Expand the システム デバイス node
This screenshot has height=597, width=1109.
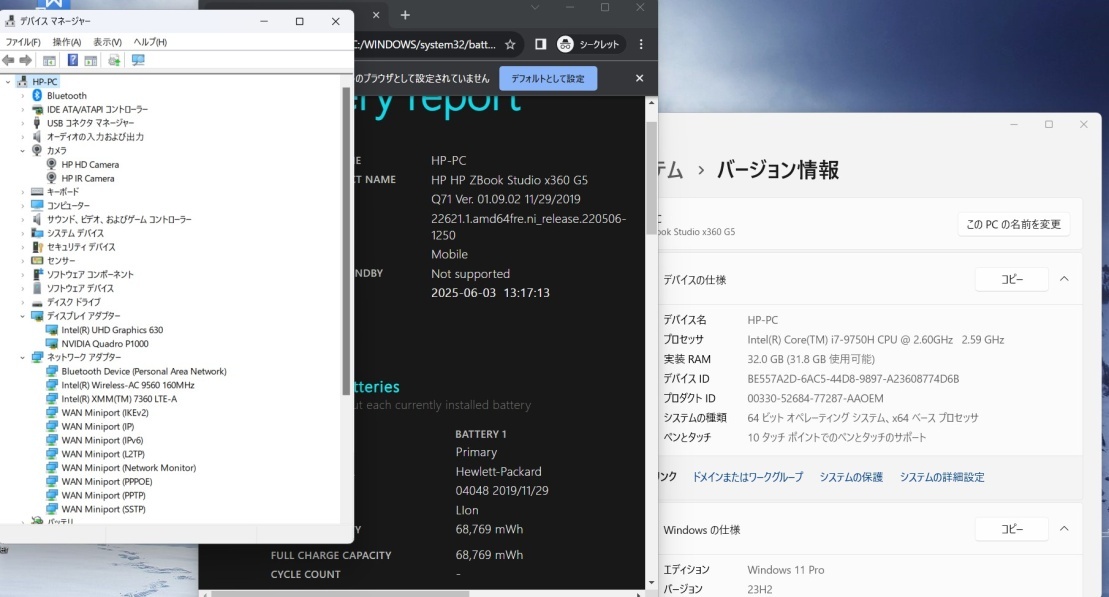[22, 233]
